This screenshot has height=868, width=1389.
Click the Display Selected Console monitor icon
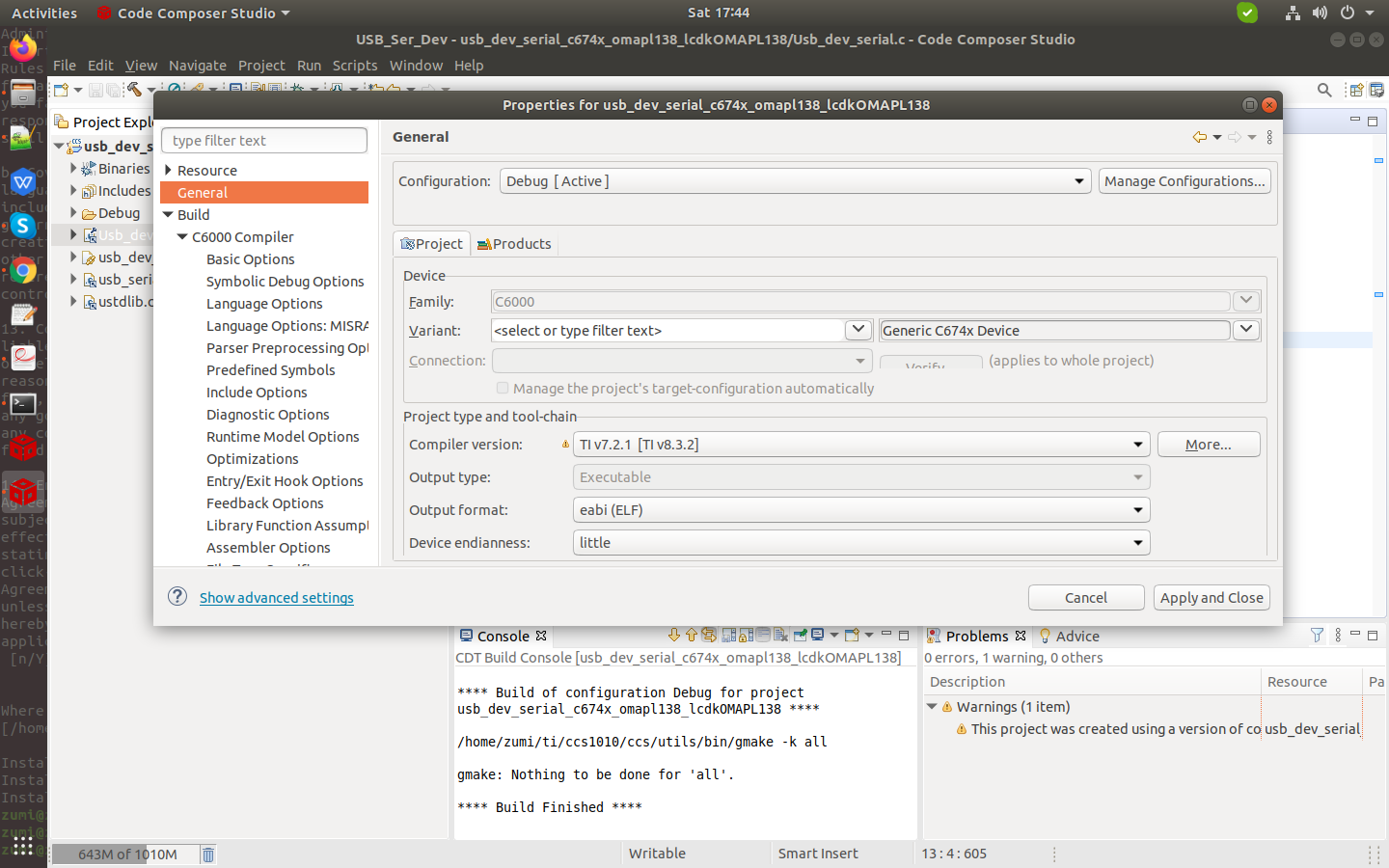(818, 635)
